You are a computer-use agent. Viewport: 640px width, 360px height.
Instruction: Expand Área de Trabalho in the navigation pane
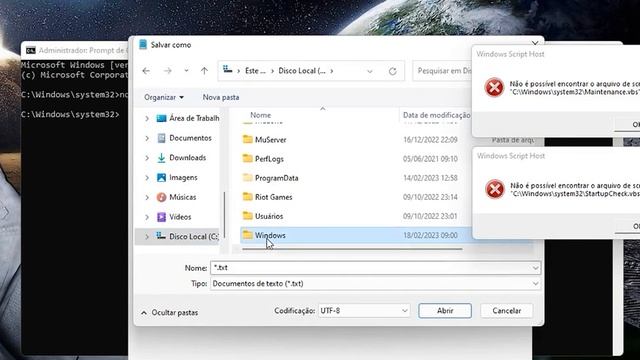point(147,118)
